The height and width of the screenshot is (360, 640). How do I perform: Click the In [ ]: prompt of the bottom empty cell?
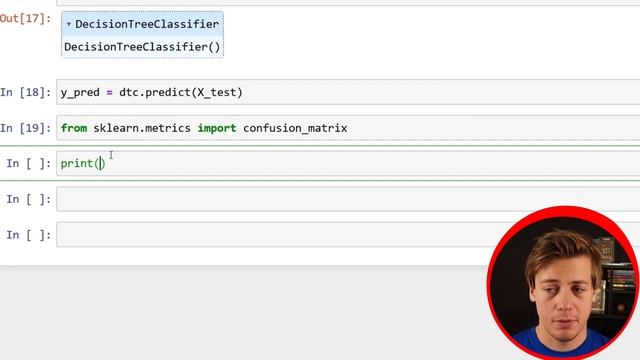point(29,235)
